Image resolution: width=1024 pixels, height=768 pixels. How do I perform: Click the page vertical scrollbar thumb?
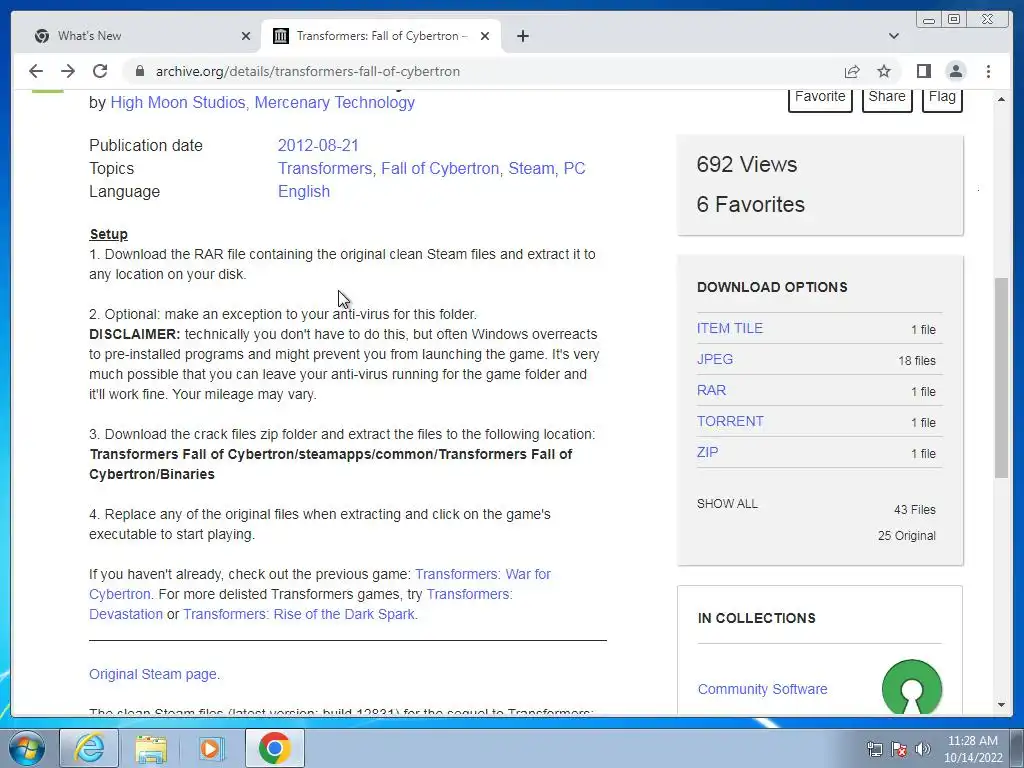[1001, 379]
